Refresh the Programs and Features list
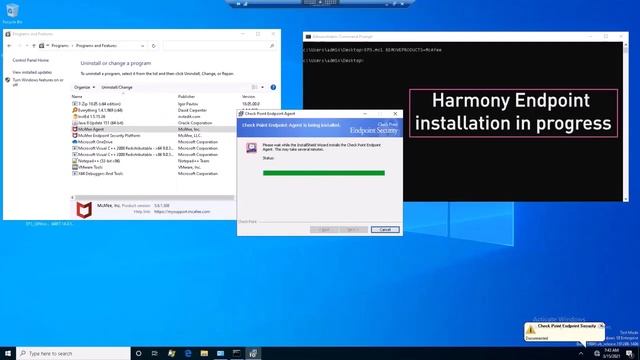Viewport: 640px width, 360px height. 153,46
